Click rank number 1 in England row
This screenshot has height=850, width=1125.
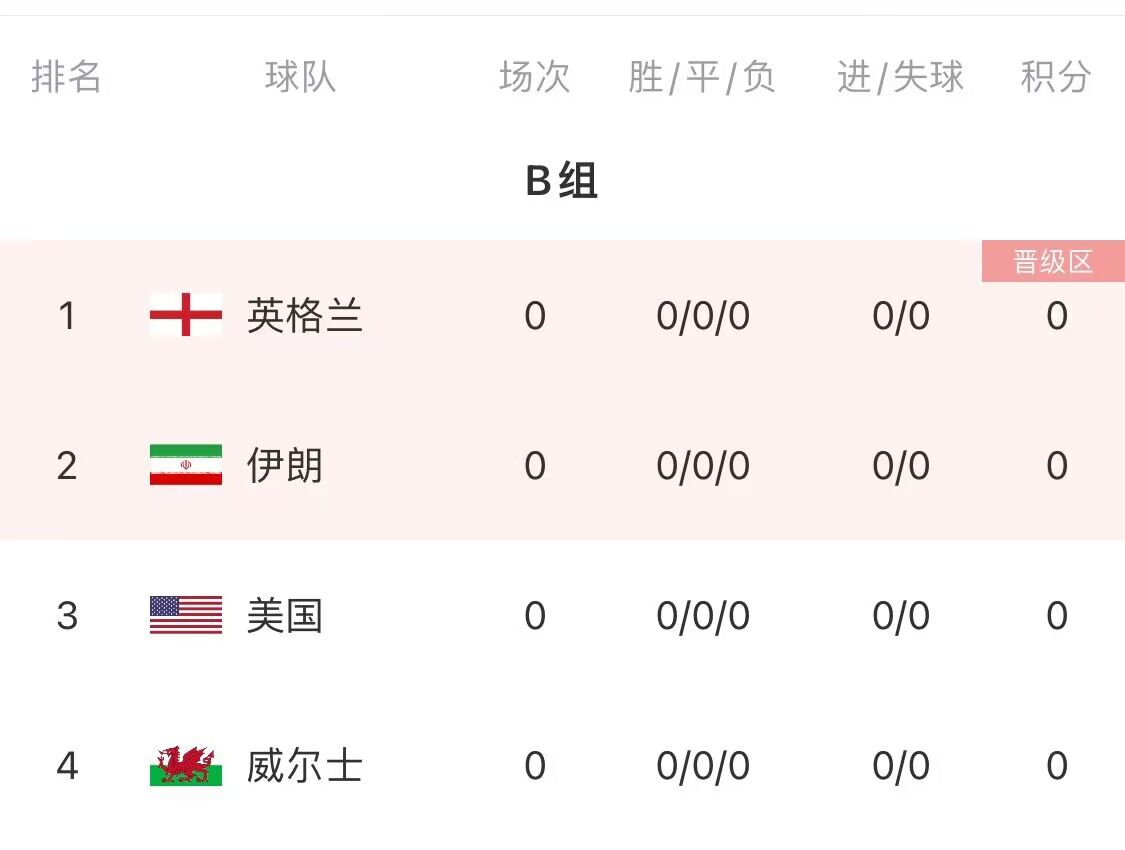(x=67, y=316)
